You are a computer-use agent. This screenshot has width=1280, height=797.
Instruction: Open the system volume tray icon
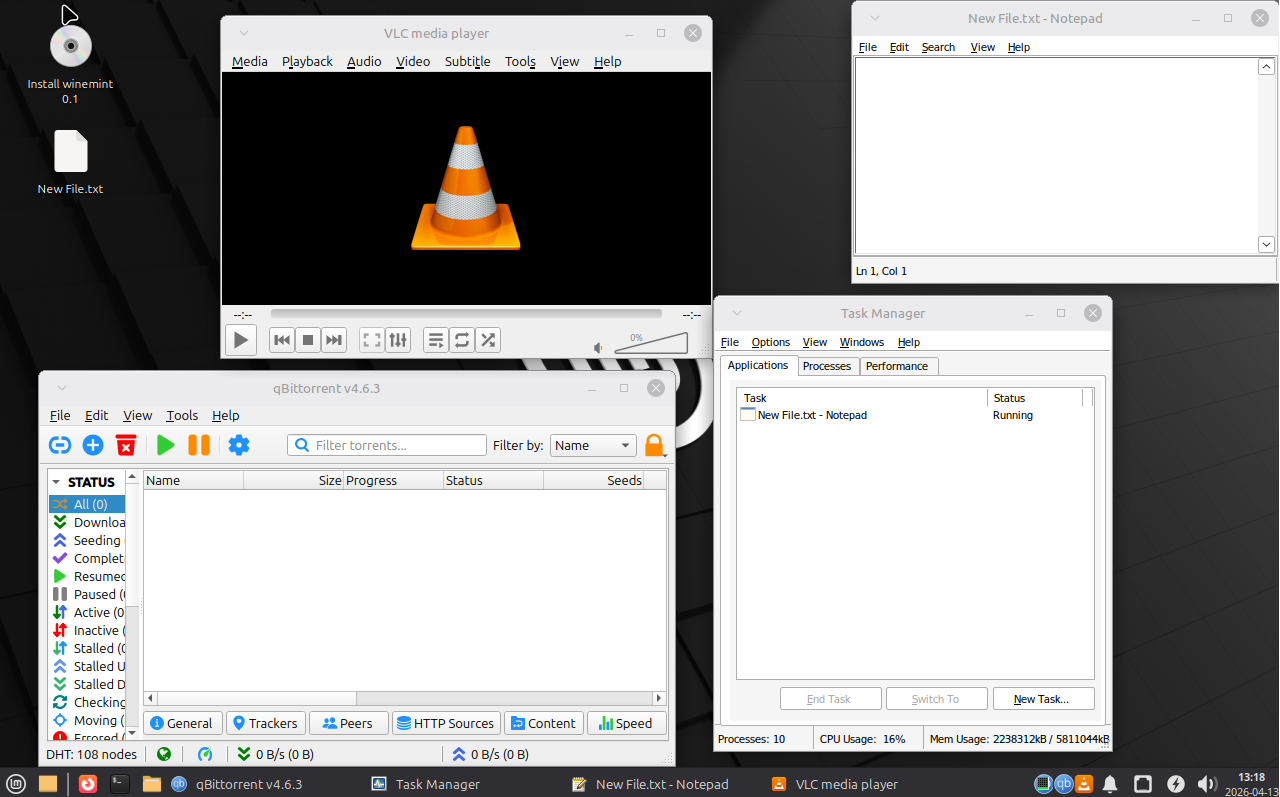(1207, 784)
